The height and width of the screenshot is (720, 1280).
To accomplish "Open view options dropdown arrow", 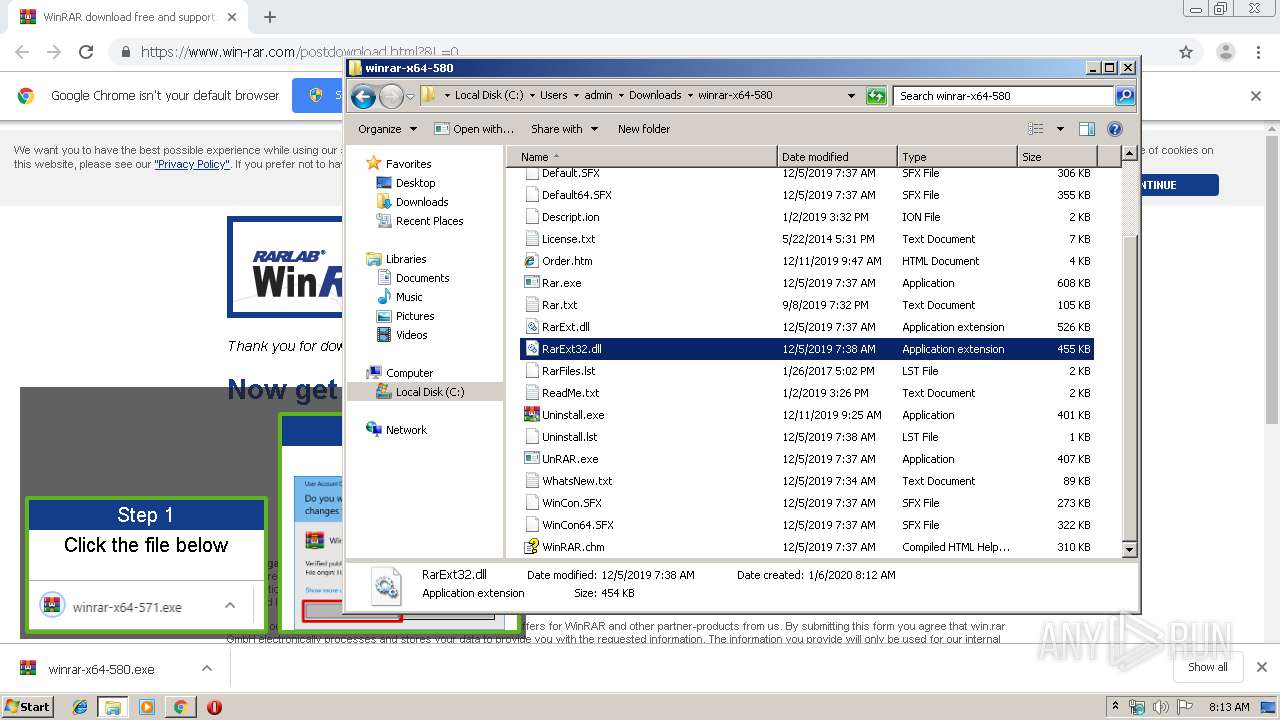I will point(1060,129).
